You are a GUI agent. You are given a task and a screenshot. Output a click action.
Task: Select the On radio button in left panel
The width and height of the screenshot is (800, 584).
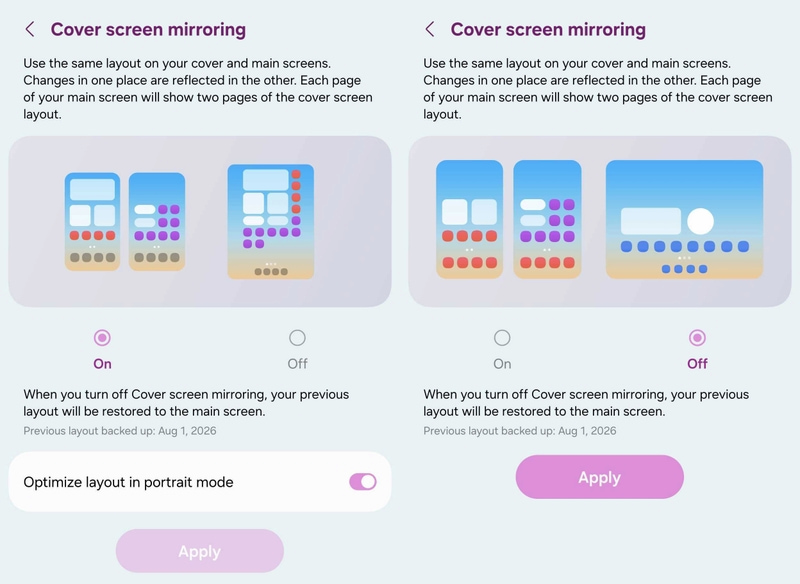click(x=102, y=338)
